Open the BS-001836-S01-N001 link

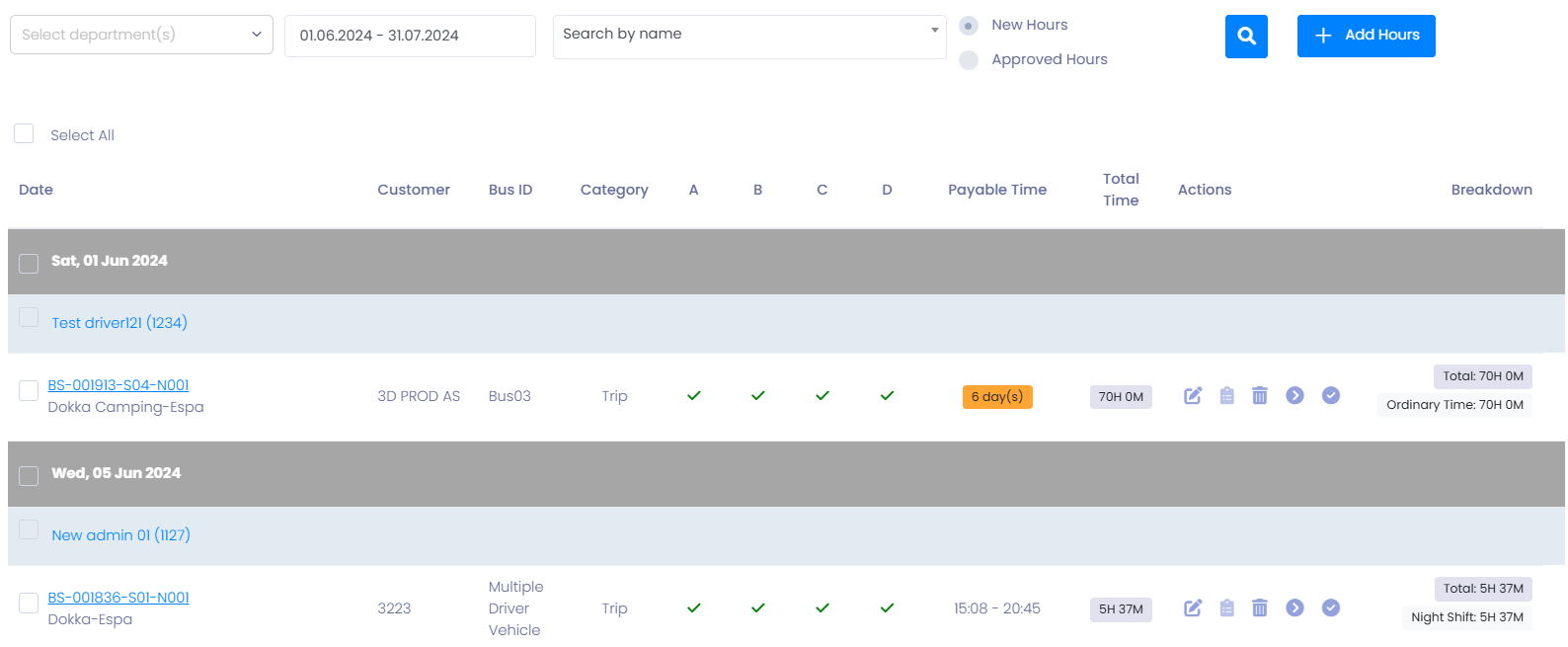pos(118,598)
